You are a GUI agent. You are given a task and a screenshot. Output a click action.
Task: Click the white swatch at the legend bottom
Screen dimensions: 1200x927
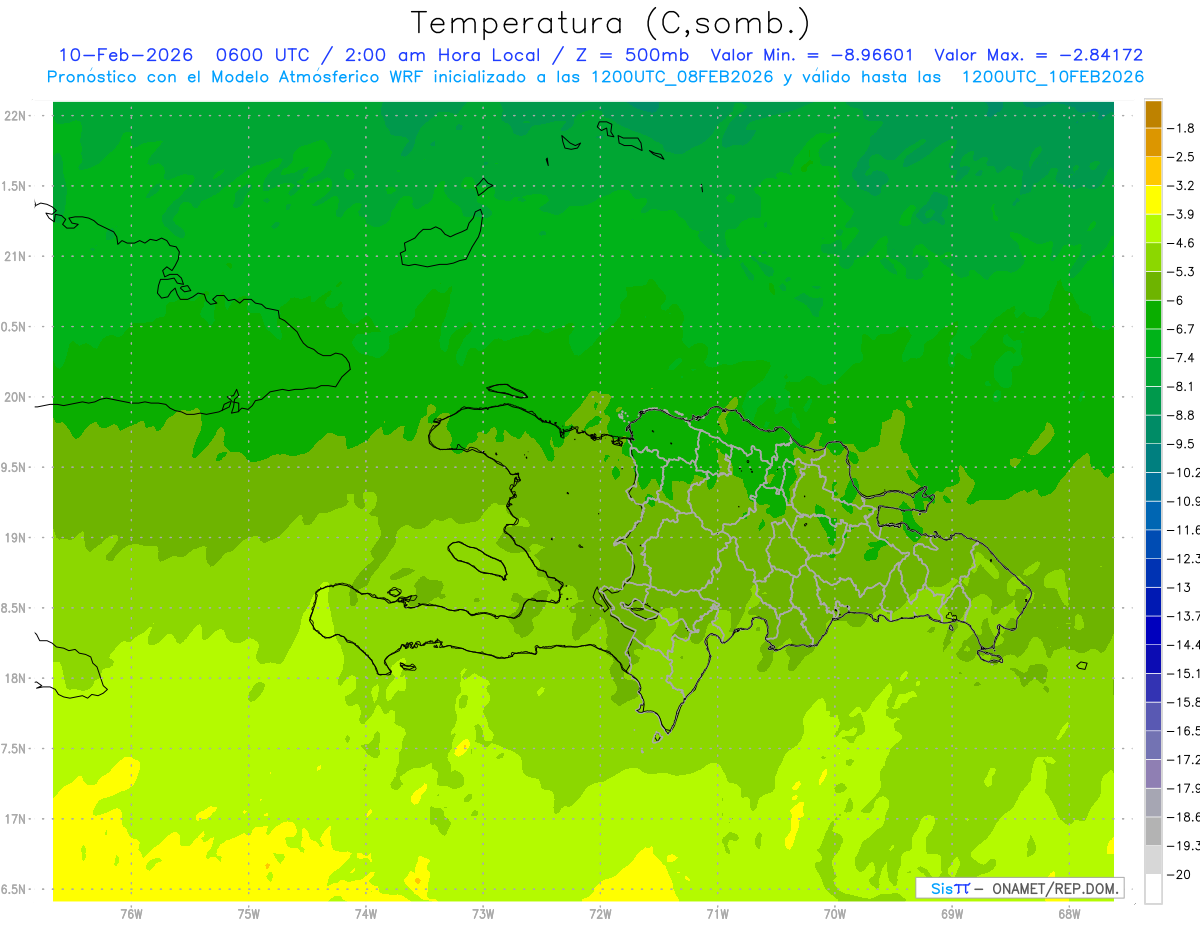tap(1153, 889)
